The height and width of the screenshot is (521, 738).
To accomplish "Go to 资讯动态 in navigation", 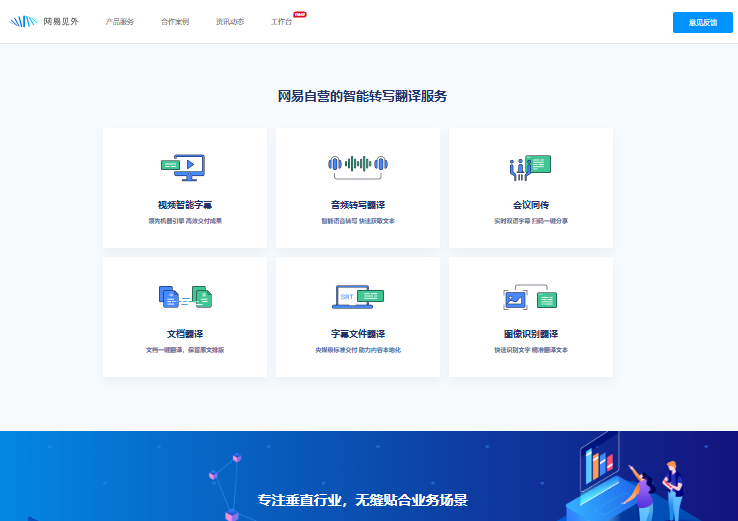I will pyautogui.click(x=230, y=22).
